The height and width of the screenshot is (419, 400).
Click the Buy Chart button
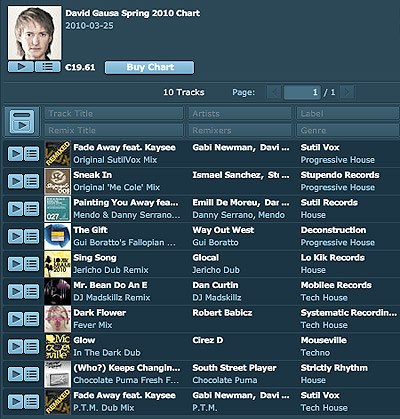click(150, 67)
